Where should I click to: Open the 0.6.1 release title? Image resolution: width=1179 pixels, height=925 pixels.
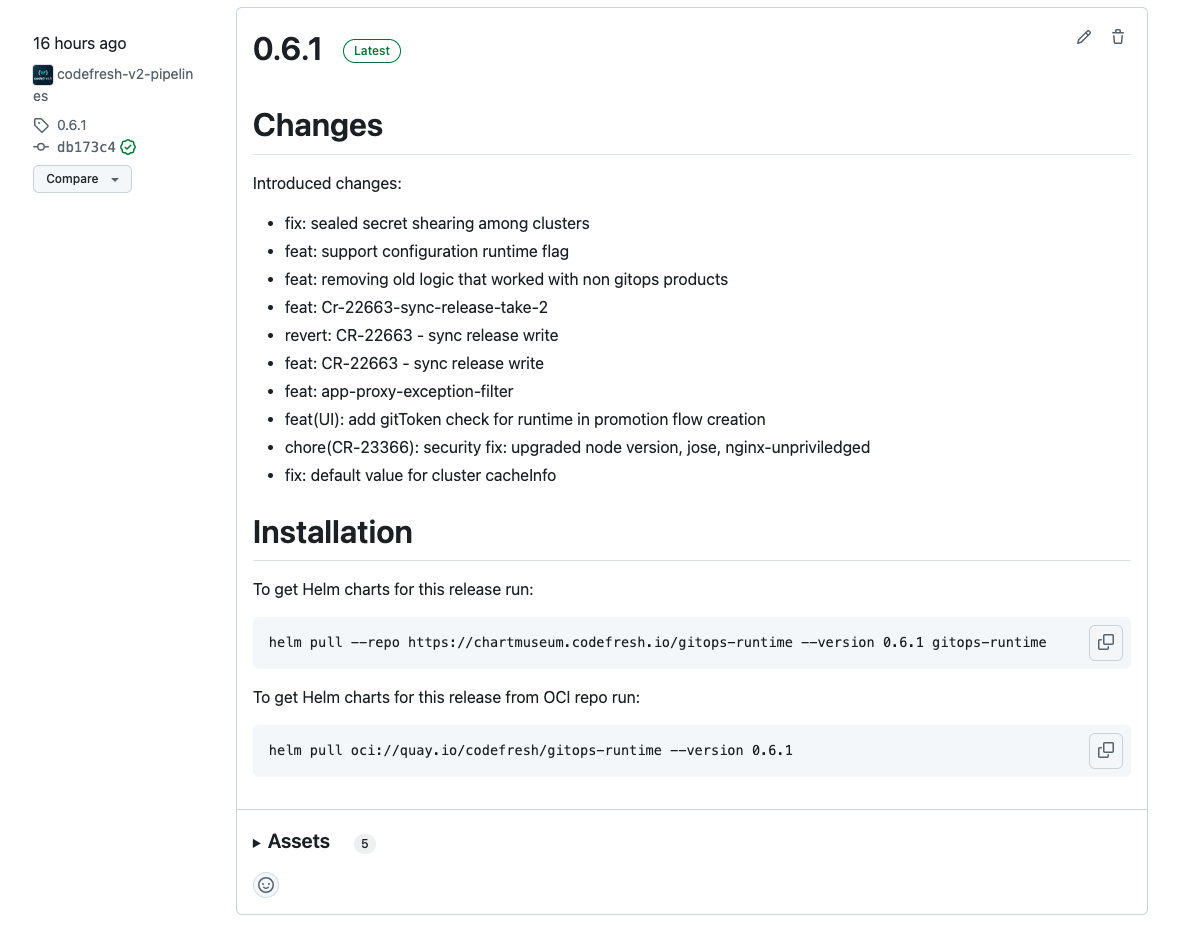pyautogui.click(x=288, y=49)
